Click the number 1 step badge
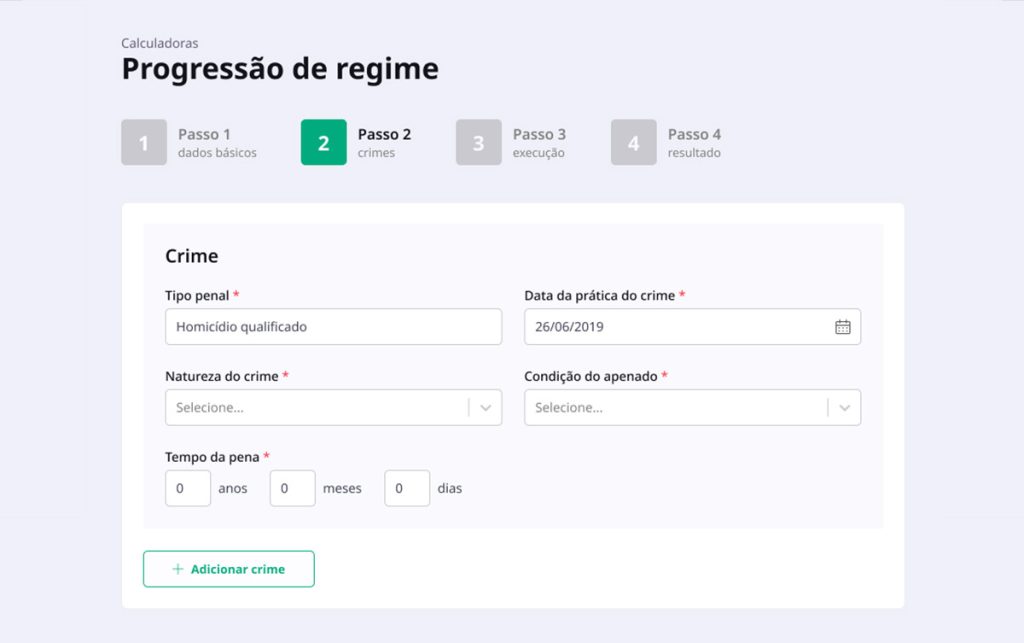 point(144,143)
